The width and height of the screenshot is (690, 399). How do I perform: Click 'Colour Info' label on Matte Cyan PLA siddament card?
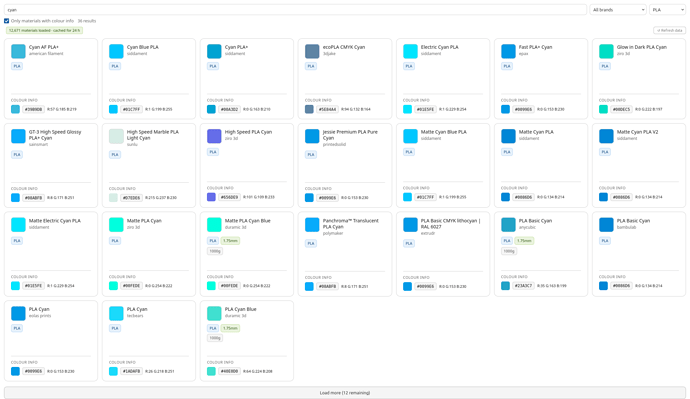click(514, 188)
